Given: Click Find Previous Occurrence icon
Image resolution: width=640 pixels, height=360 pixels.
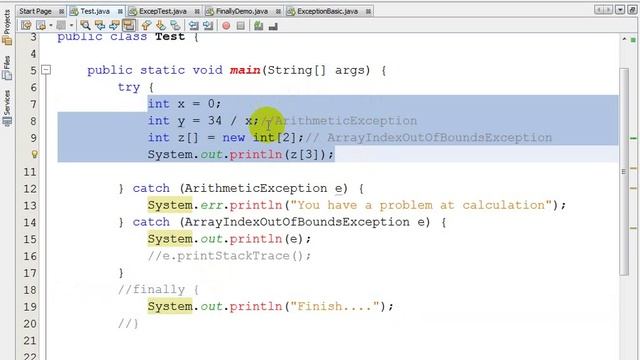Looking at the screenshot, I should pos(100,26).
